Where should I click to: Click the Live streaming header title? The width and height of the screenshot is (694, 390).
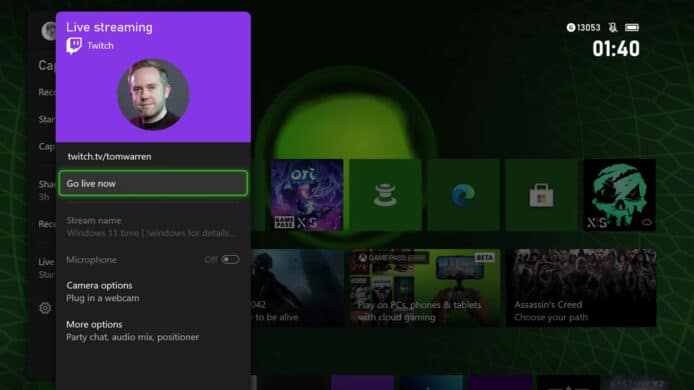pyautogui.click(x=109, y=27)
